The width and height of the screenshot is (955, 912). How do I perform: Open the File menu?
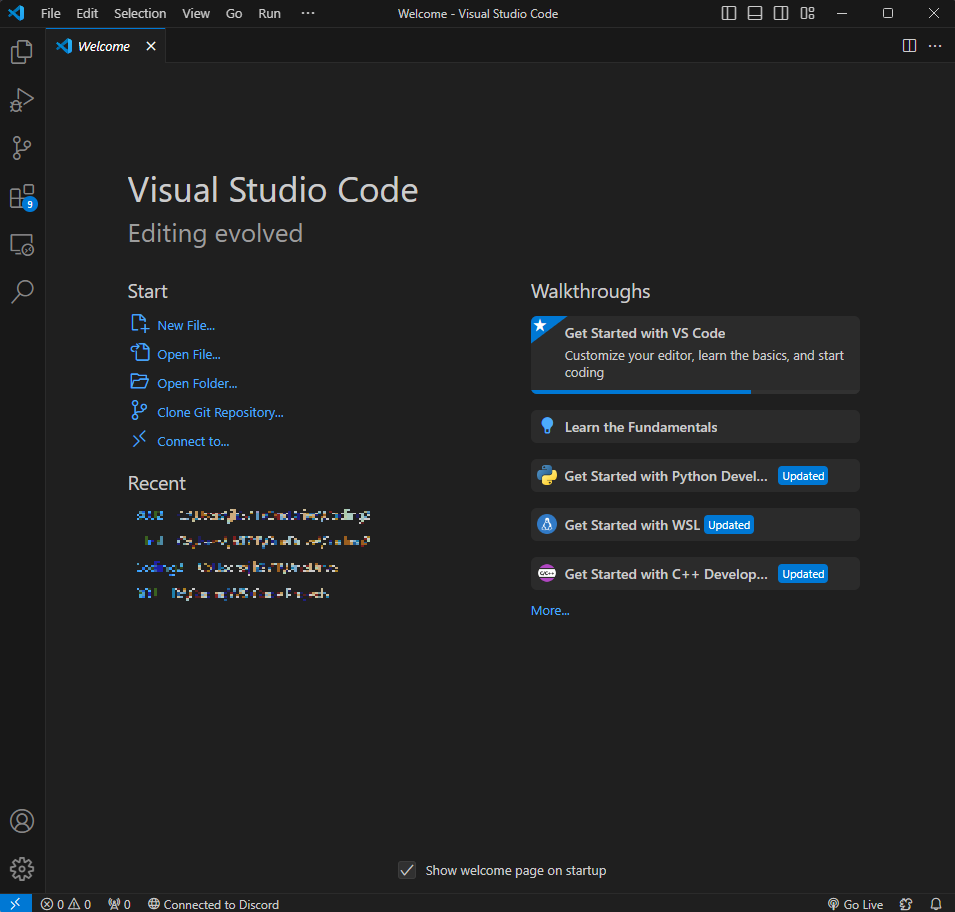click(51, 13)
